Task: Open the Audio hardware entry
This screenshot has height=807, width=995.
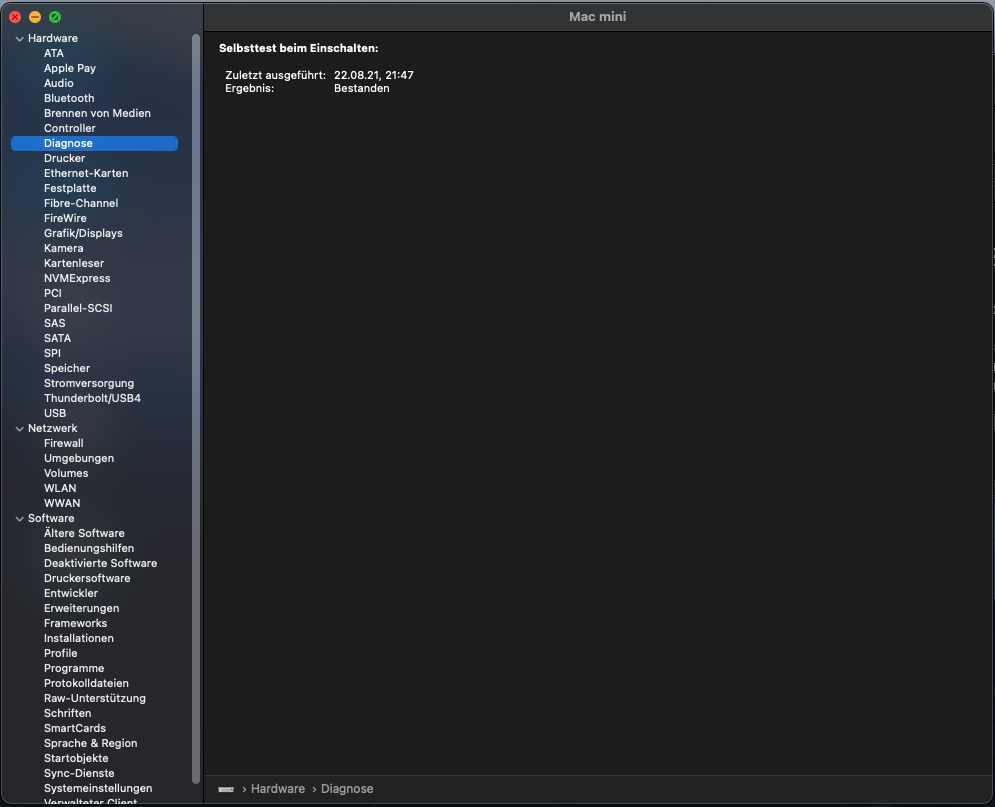Action: coord(58,83)
